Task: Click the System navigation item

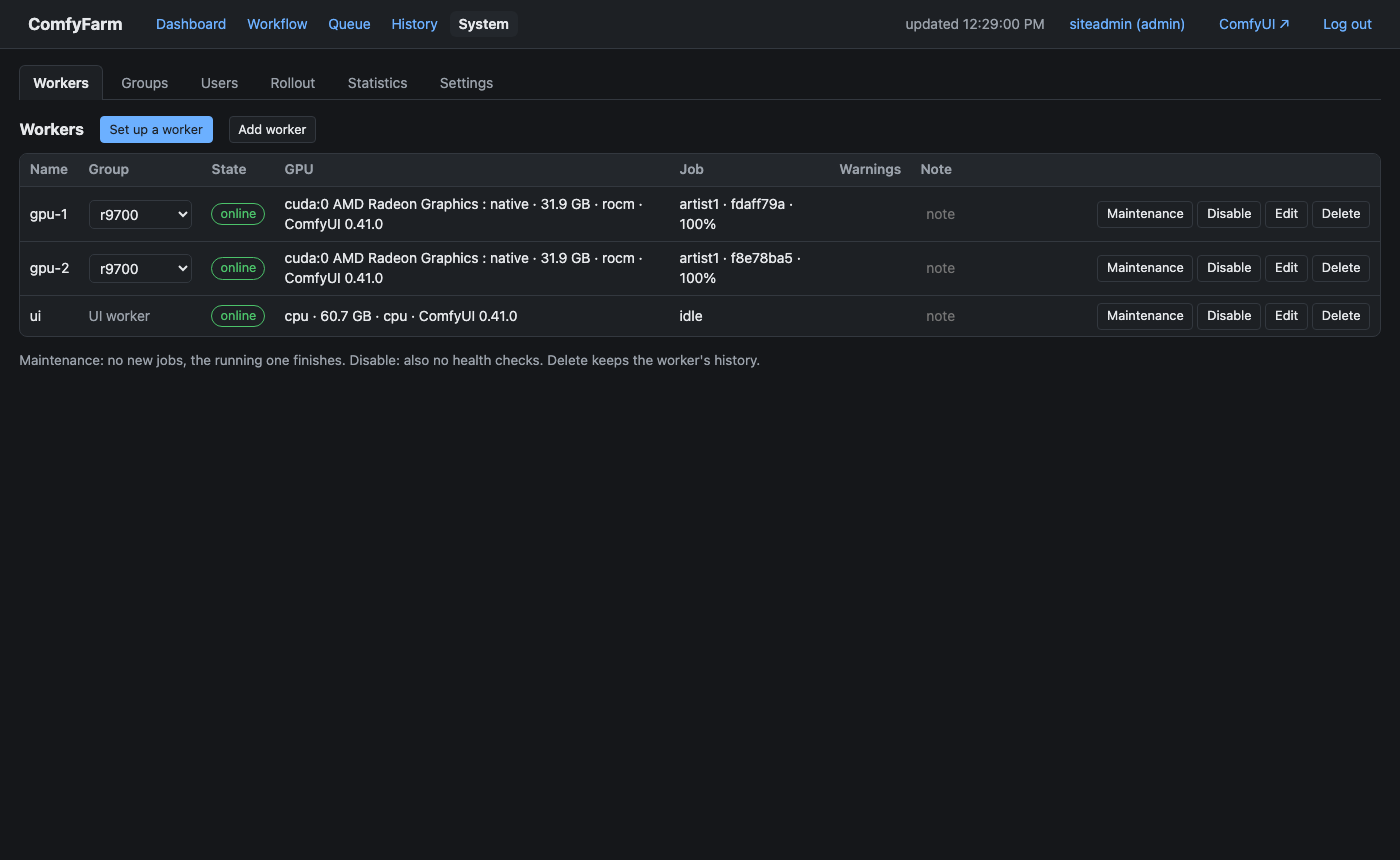Action: coord(484,24)
